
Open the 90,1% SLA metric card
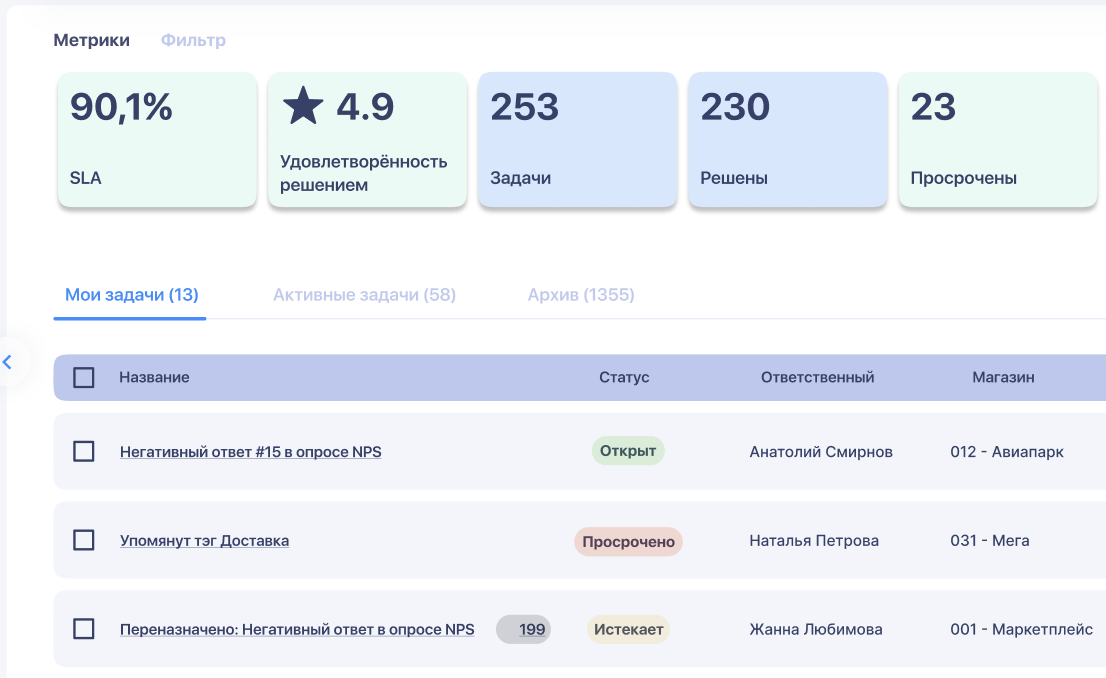click(157, 140)
